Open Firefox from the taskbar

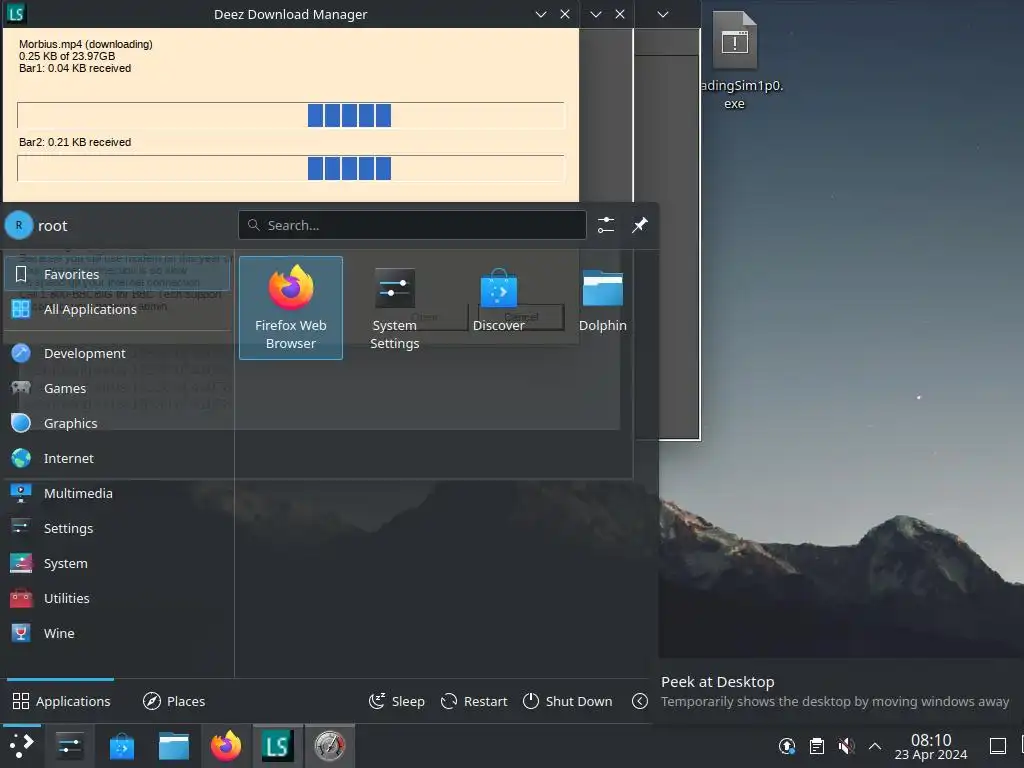(226, 746)
